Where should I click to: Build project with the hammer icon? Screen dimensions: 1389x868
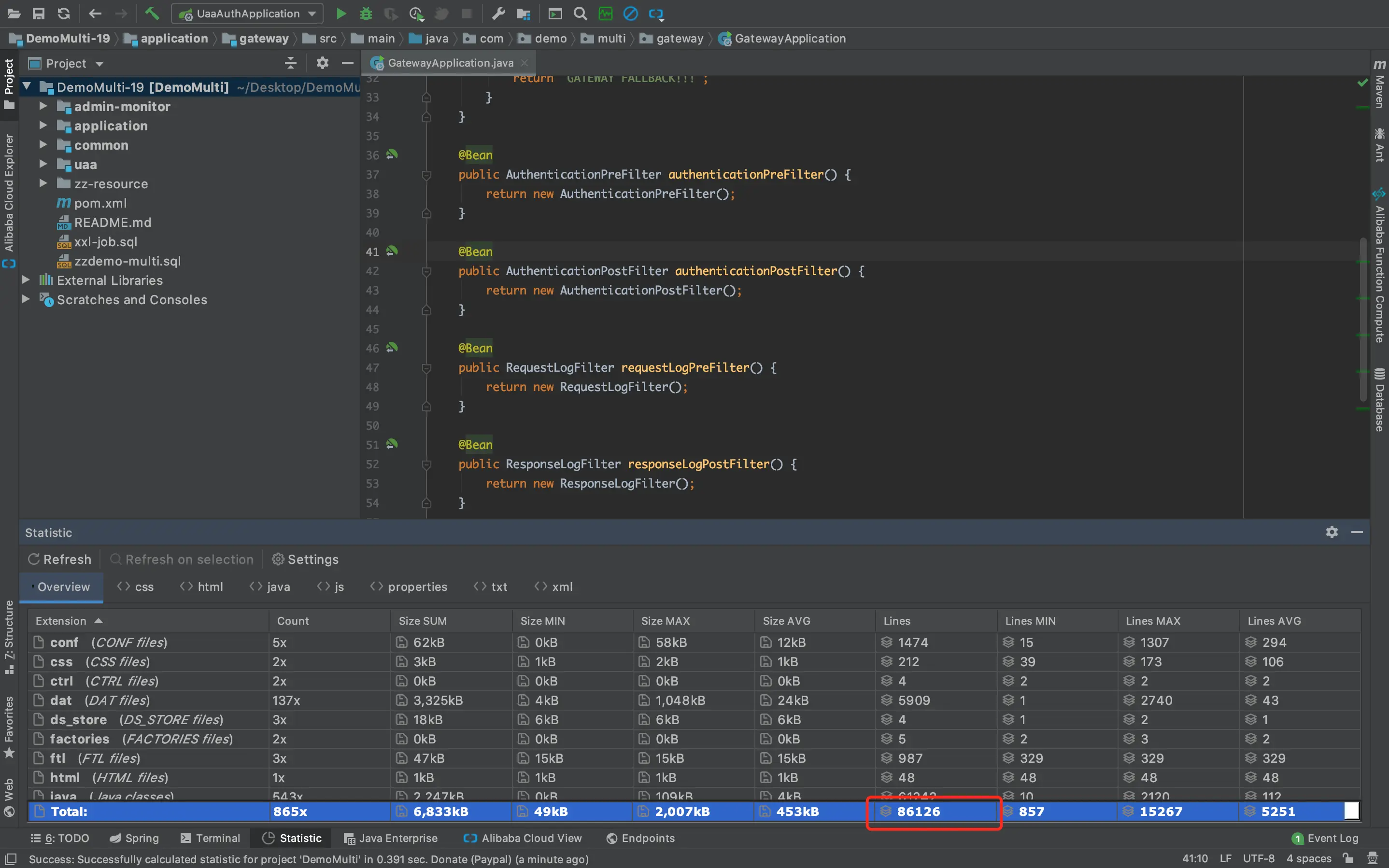(x=152, y=13)
